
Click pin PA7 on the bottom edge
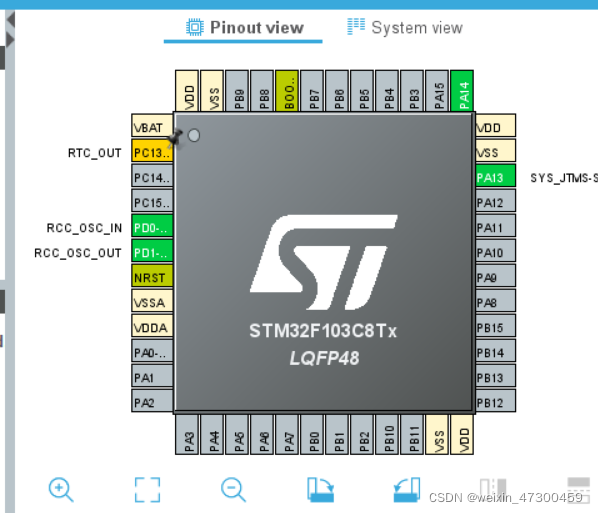click(287, 434)
